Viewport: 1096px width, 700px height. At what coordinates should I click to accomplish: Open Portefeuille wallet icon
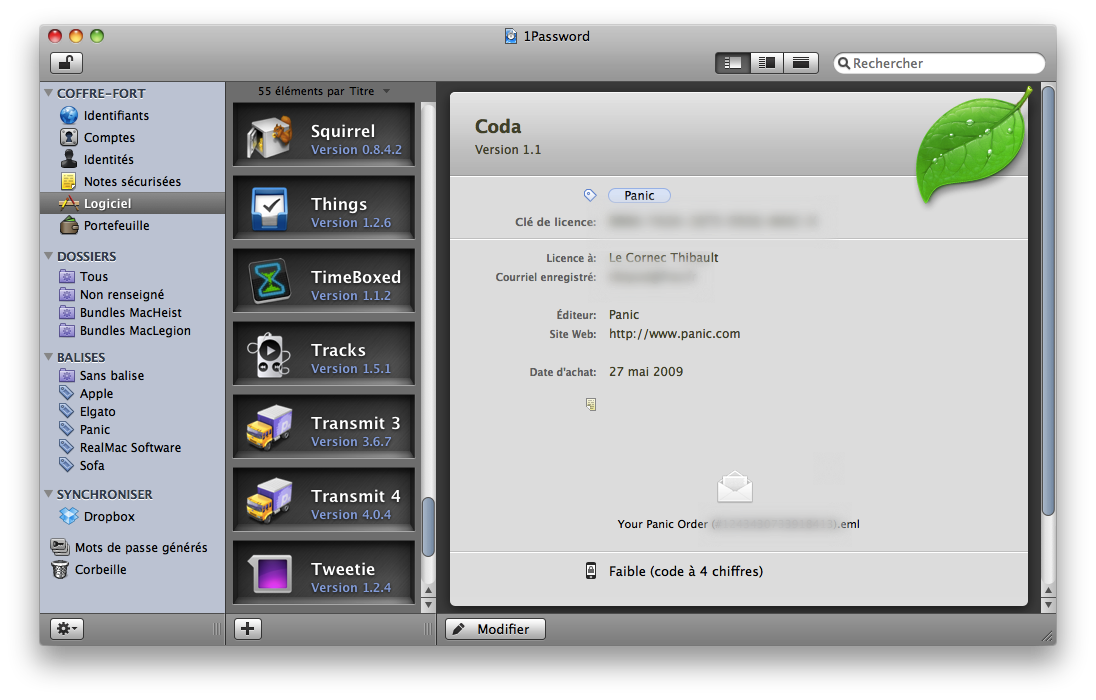[x=68, y=225]
